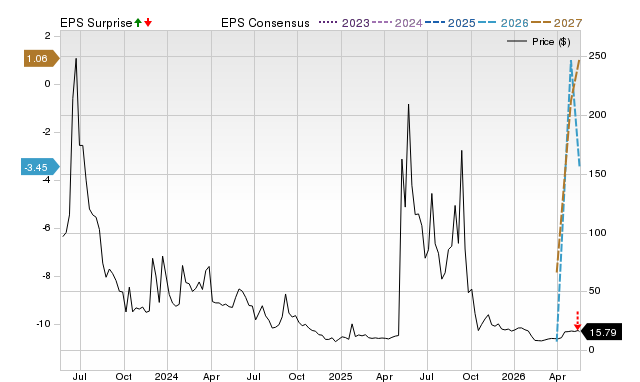Click the -6 label on the EPS axis
Viewport: 640px width, 382px height.
[x=46, y=228]
